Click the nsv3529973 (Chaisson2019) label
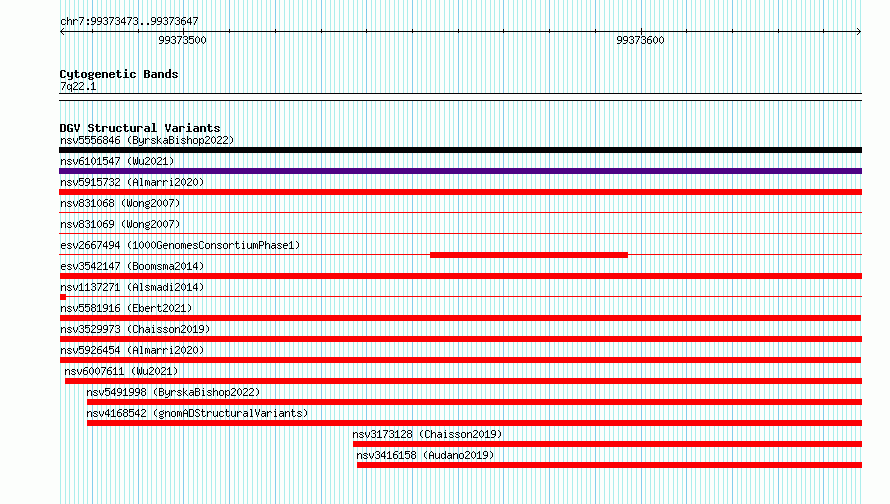Screen dimensions: 890x504 click(135, 329)
